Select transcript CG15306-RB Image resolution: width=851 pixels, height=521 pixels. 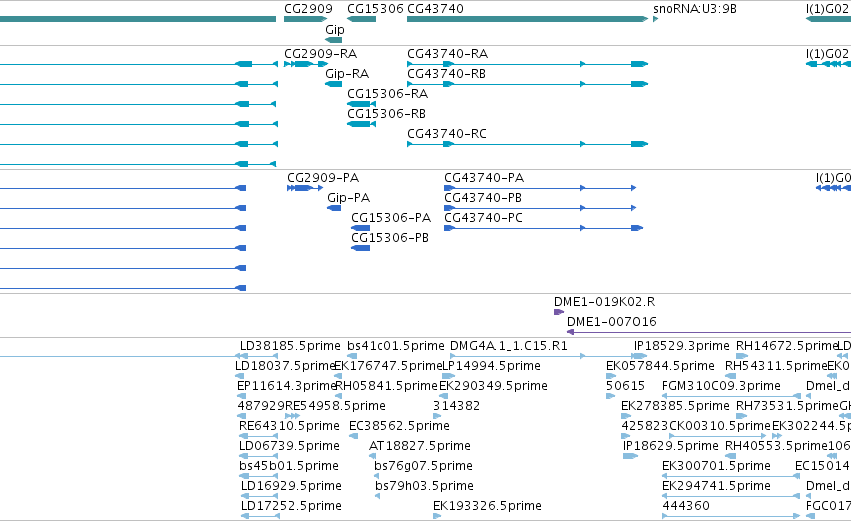coord(386,114)
